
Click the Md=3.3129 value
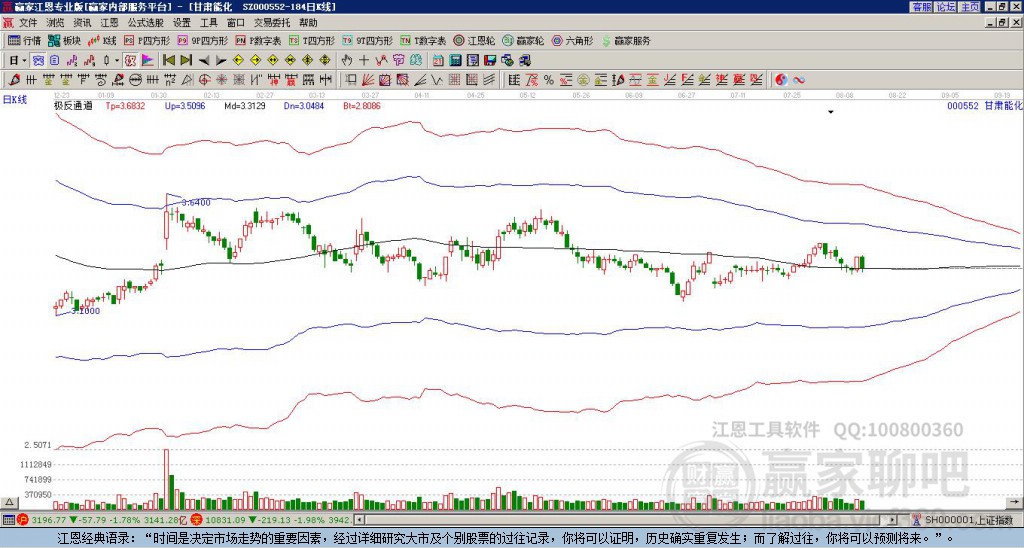pos(245,105)
